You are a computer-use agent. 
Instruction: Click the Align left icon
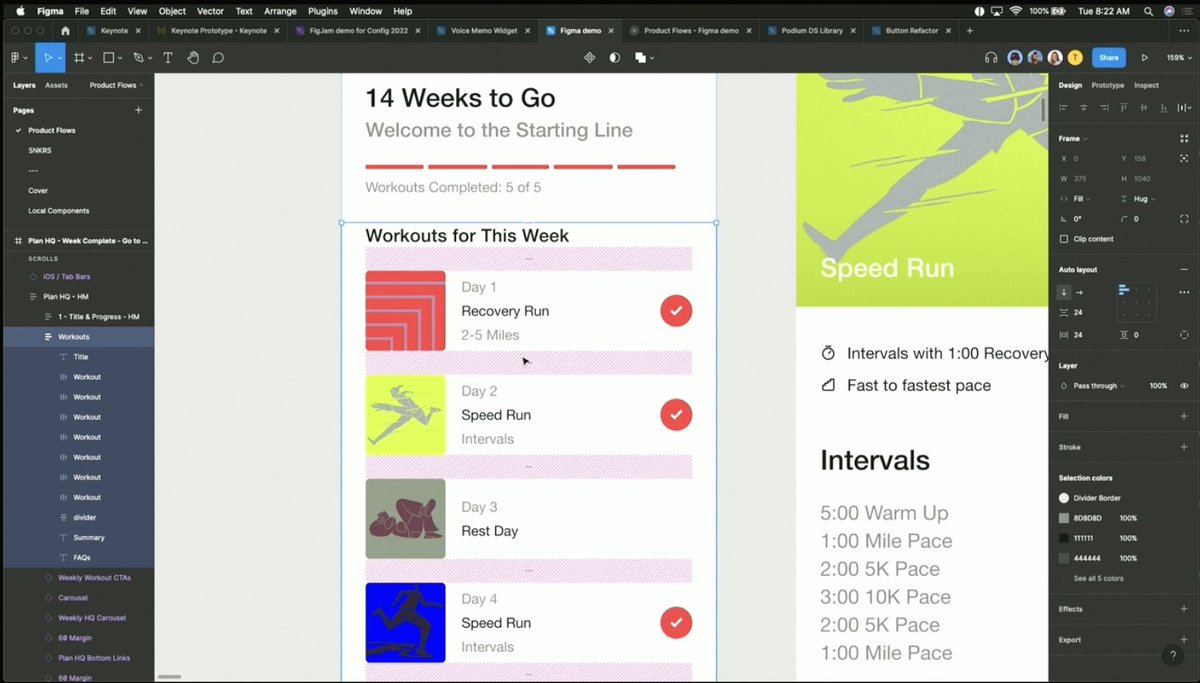point(1063,107)
